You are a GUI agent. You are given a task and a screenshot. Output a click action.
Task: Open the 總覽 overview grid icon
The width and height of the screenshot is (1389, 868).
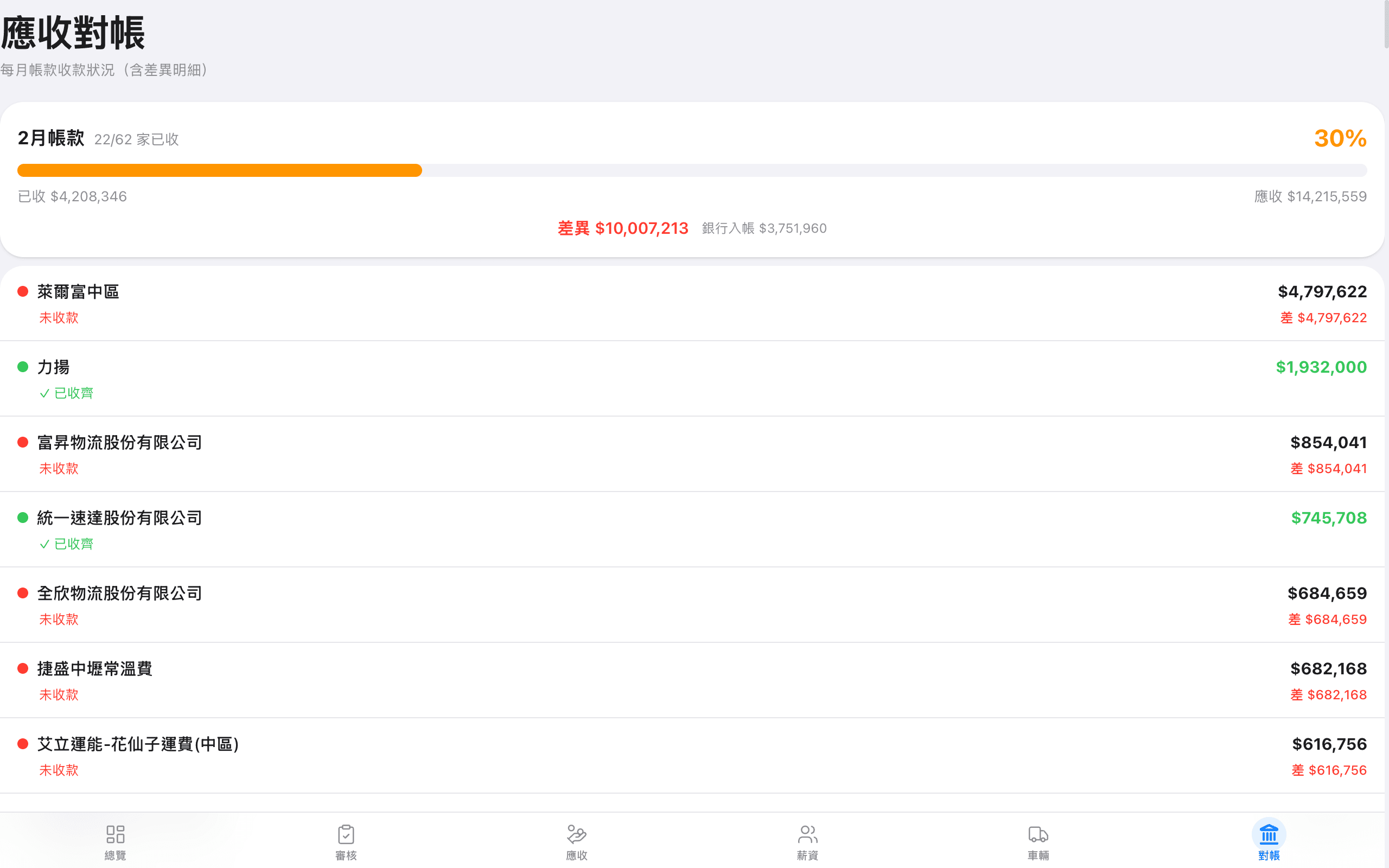[116, 834]
